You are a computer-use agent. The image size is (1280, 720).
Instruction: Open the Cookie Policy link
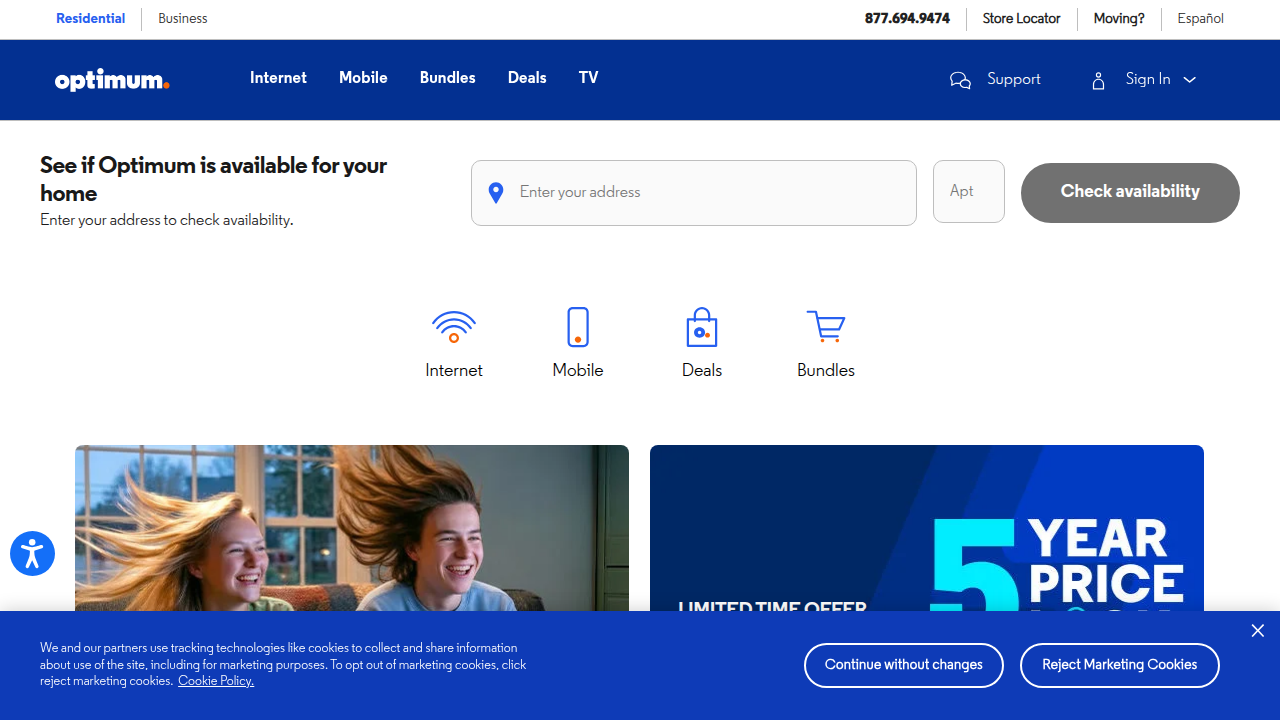click(x=216, y=681)
